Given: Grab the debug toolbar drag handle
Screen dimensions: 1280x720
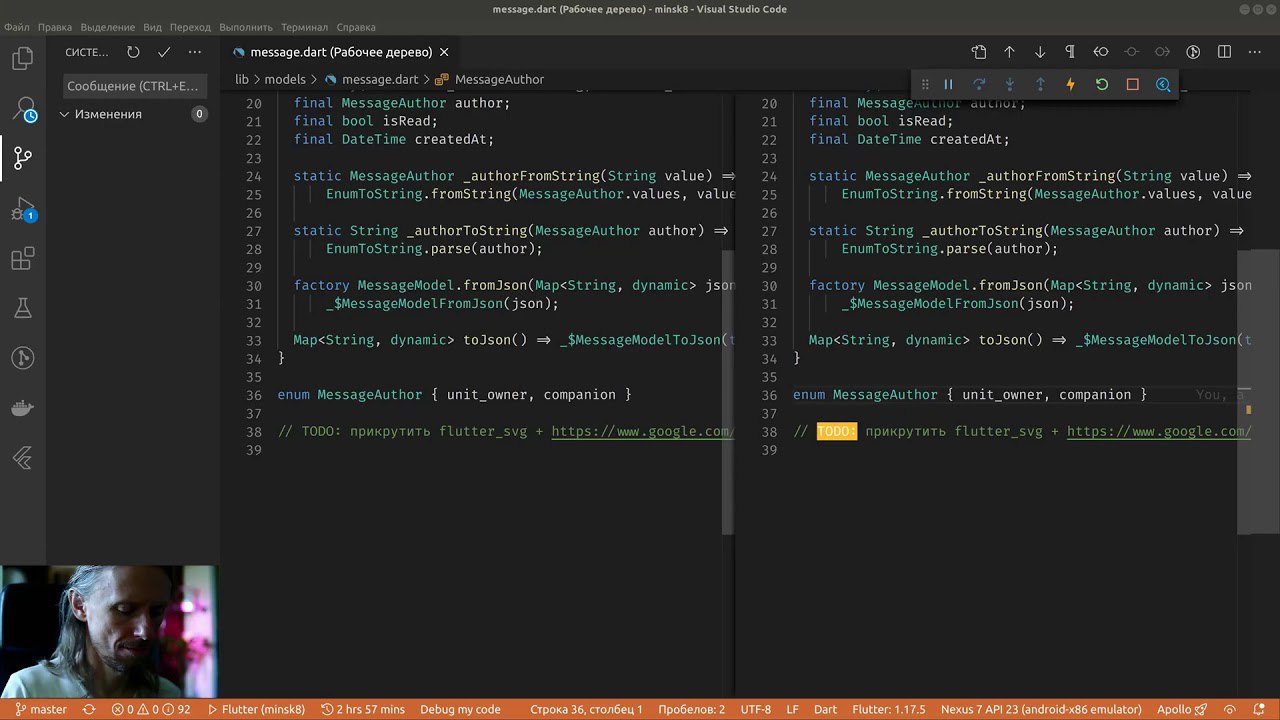Looking at the screenshot, I should point(925,85).
